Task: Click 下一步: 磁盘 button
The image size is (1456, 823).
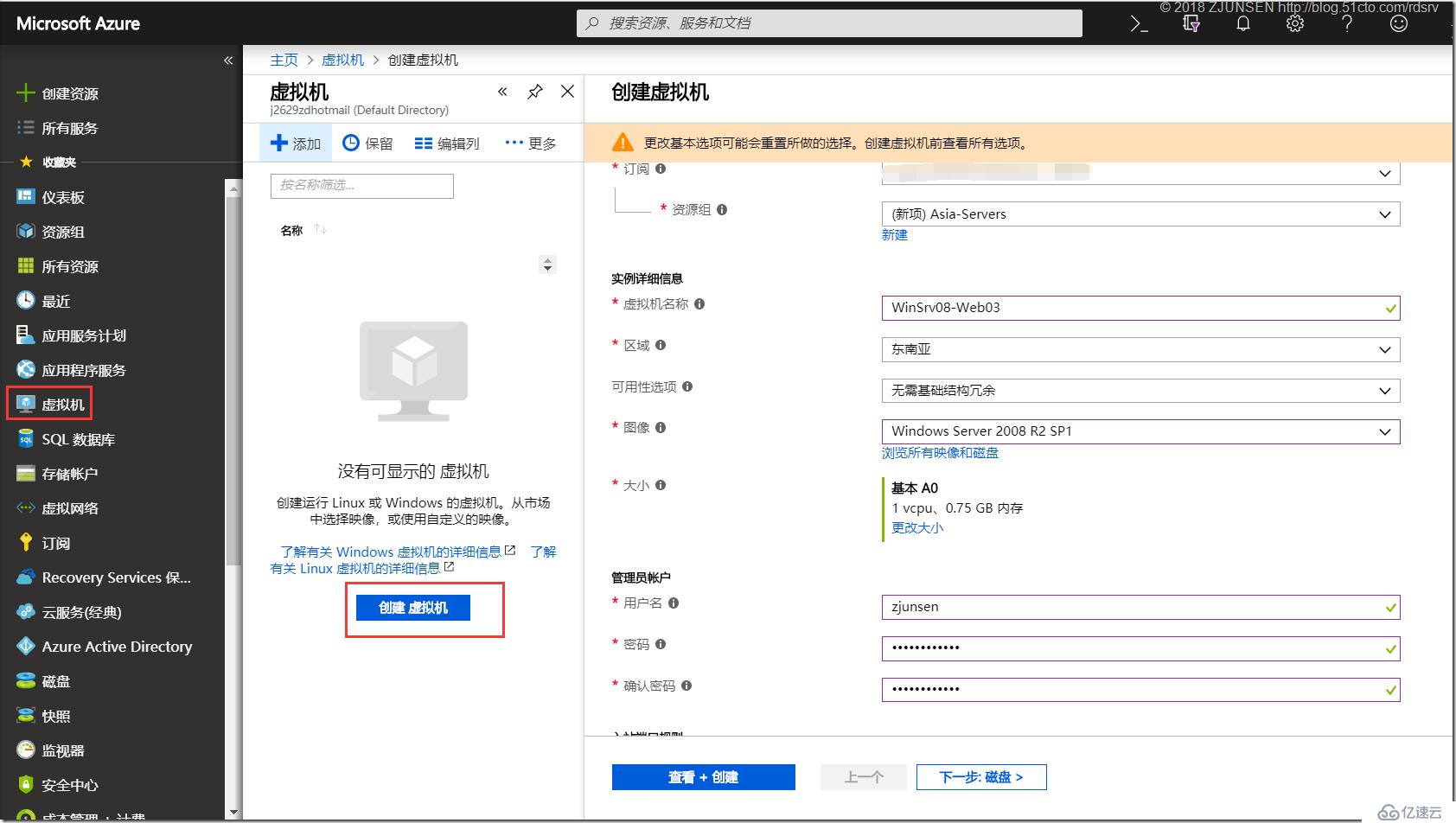Action: pyautogui.click(x=981, y=777)
